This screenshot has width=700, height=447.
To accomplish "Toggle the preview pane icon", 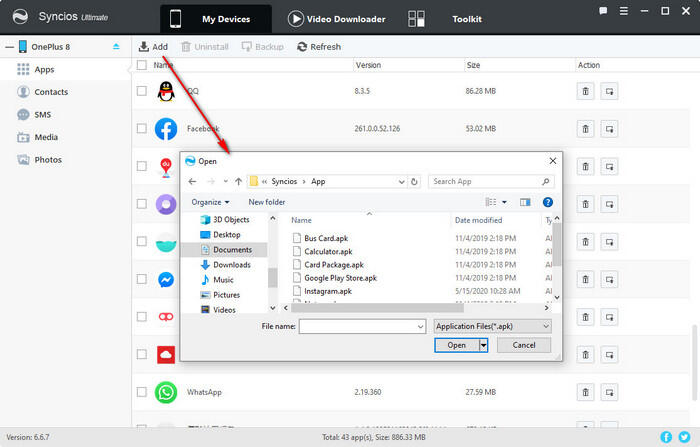I will coord(525,202).
